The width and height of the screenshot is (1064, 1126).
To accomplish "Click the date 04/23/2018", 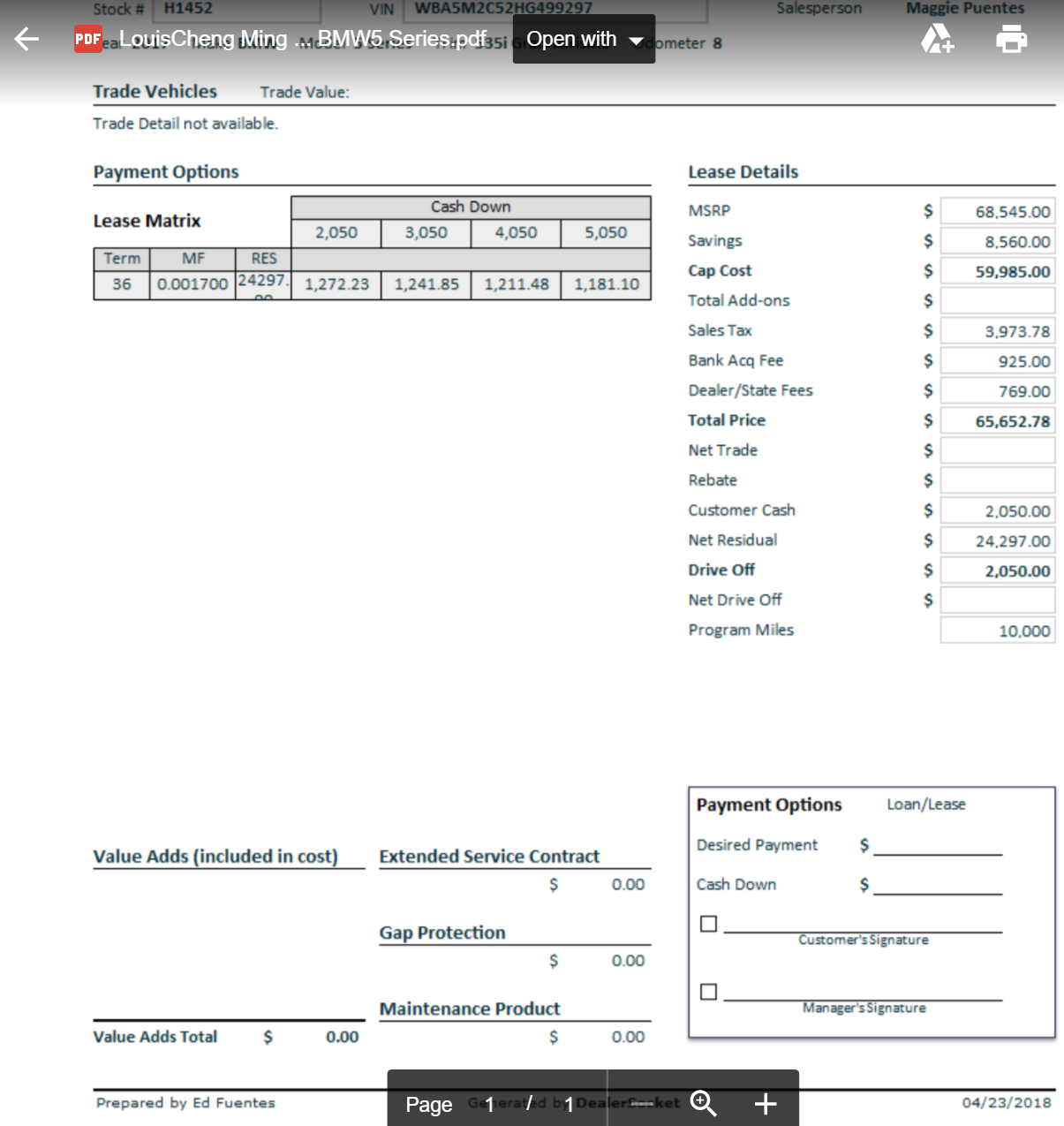I will pyautogui.click(x=1007, y=1103).
